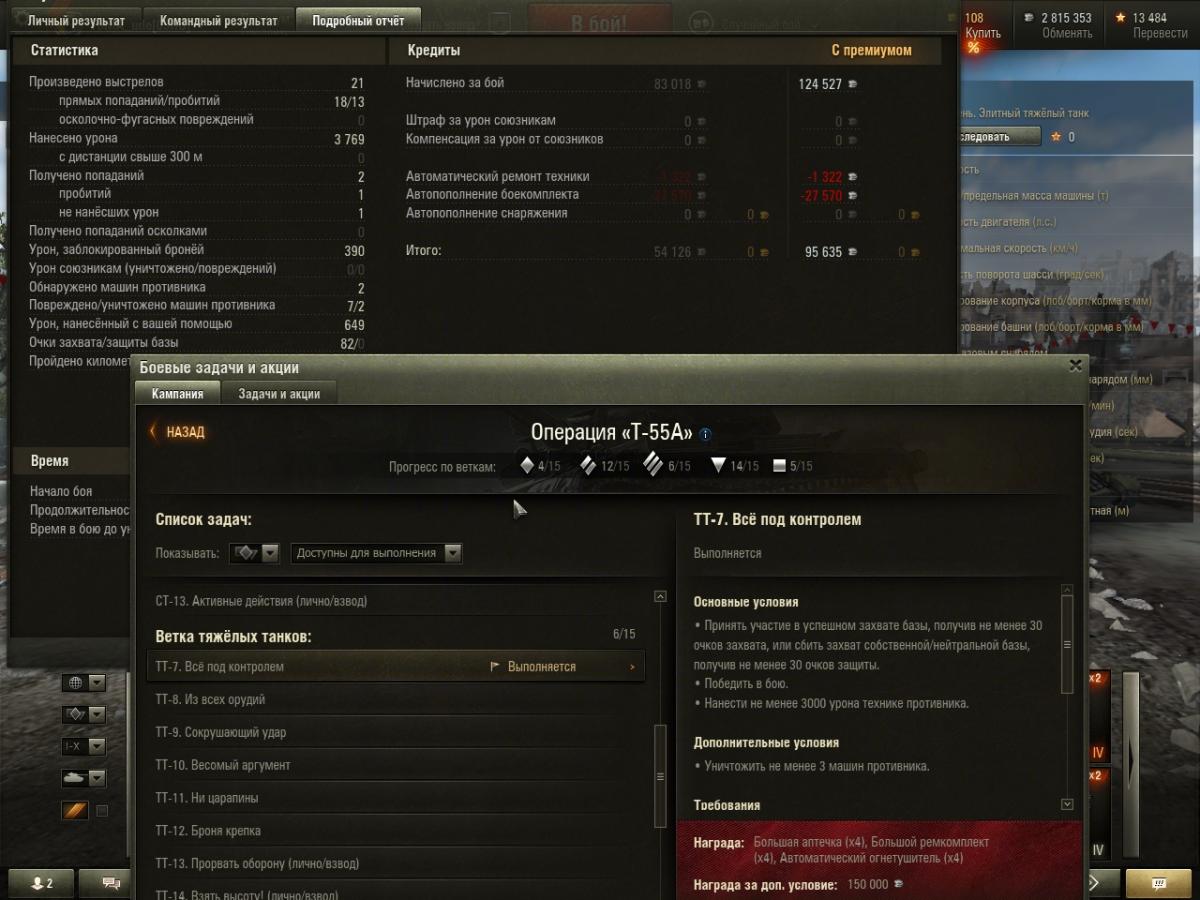Click the gold star free experience icon

(1121, 17)
